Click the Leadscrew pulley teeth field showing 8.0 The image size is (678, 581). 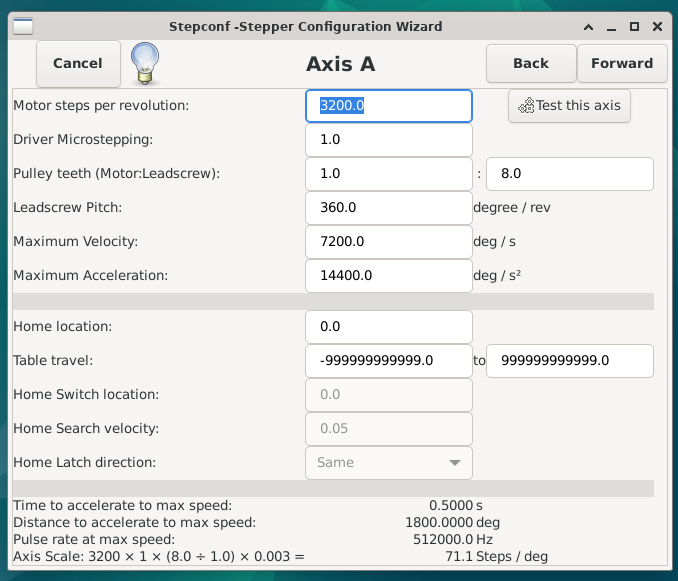tap(569, 174)
